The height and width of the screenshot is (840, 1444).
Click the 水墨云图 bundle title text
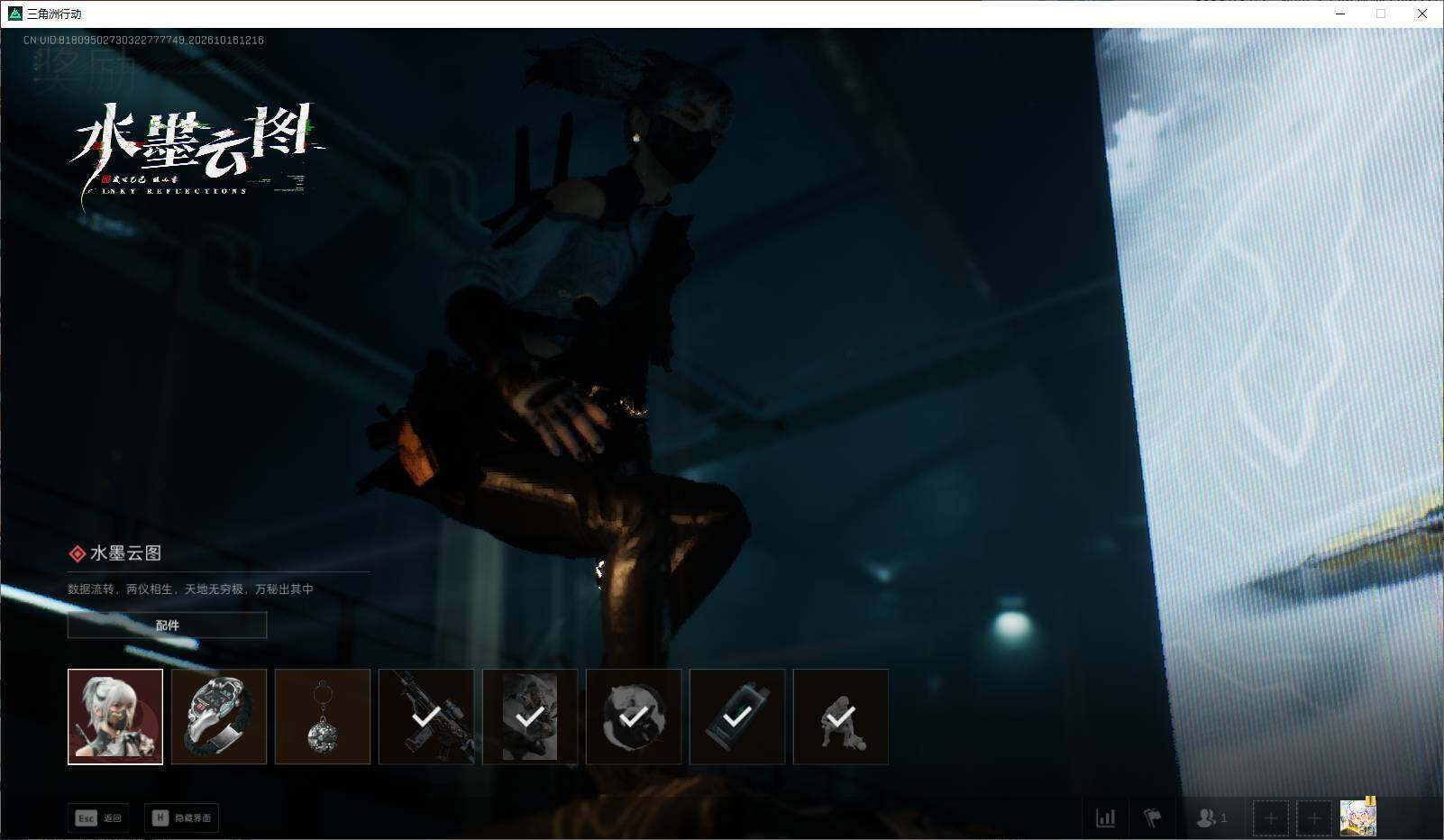[x=125, y=553]
